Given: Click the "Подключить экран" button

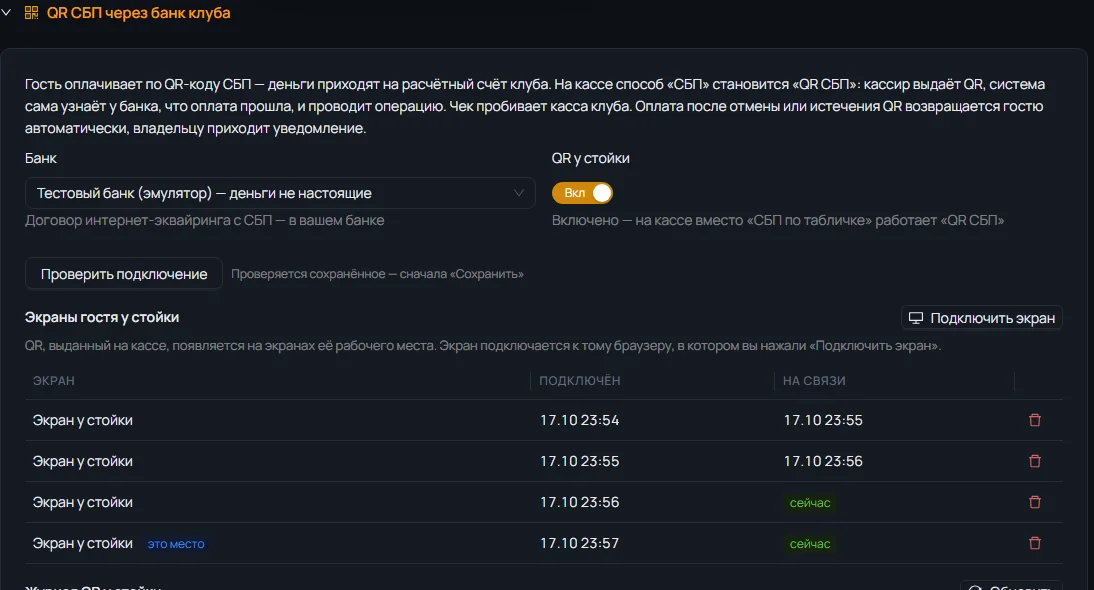Looking at the screenshot, I should point(982,318).
